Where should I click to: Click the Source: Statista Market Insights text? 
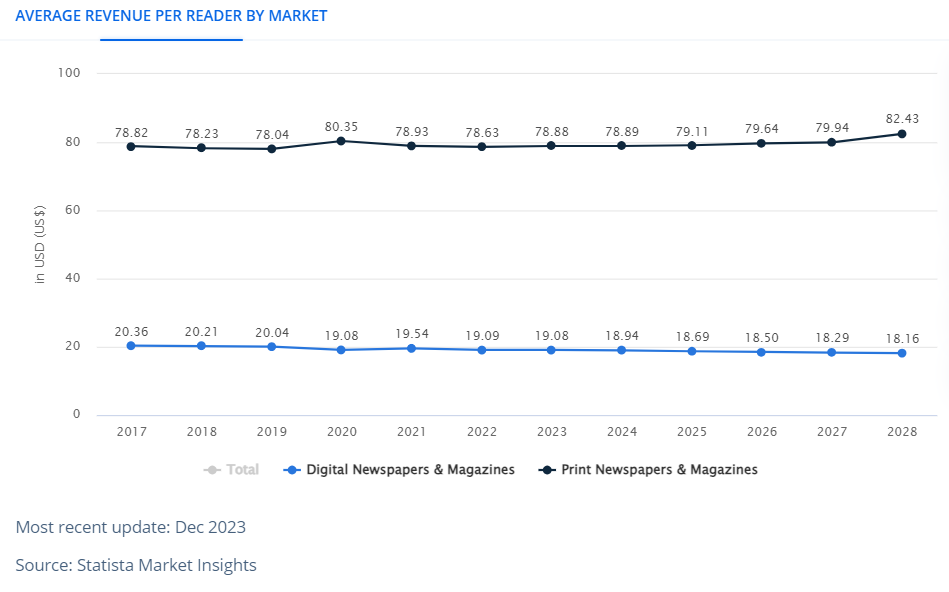coord(136,565)
